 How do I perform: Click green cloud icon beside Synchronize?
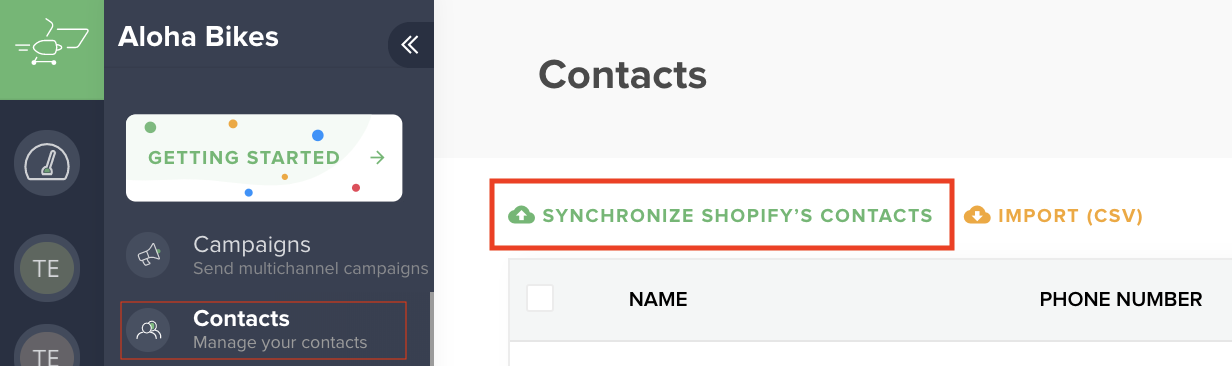pos(522,215)
